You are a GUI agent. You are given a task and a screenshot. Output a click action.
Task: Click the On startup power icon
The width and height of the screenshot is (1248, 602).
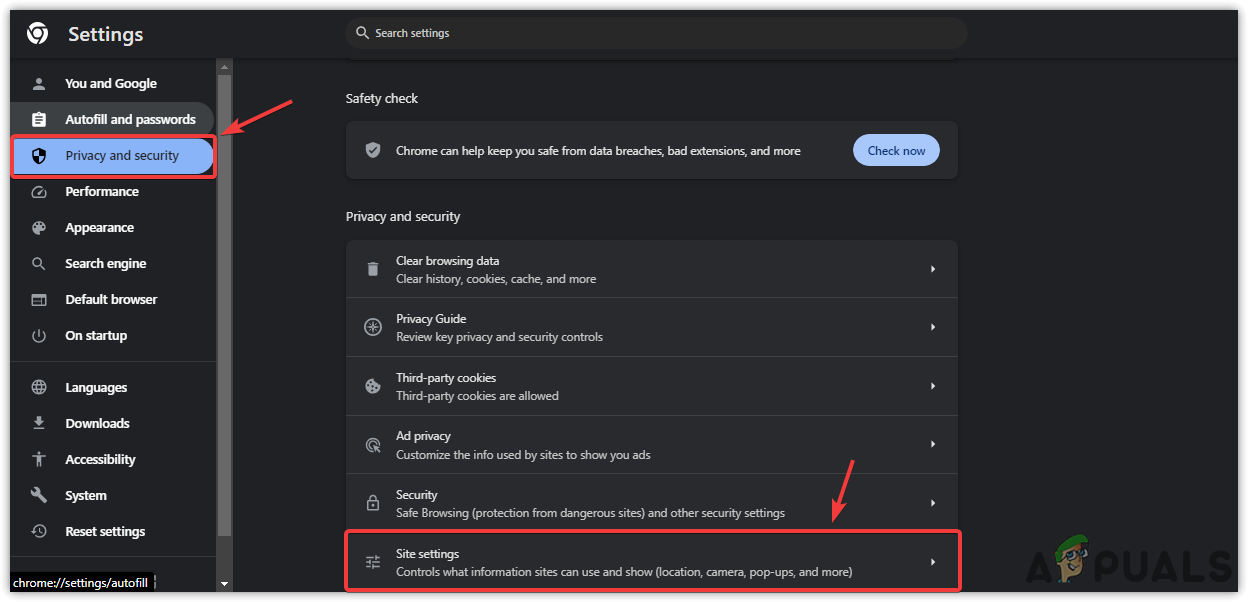(39, 336)
